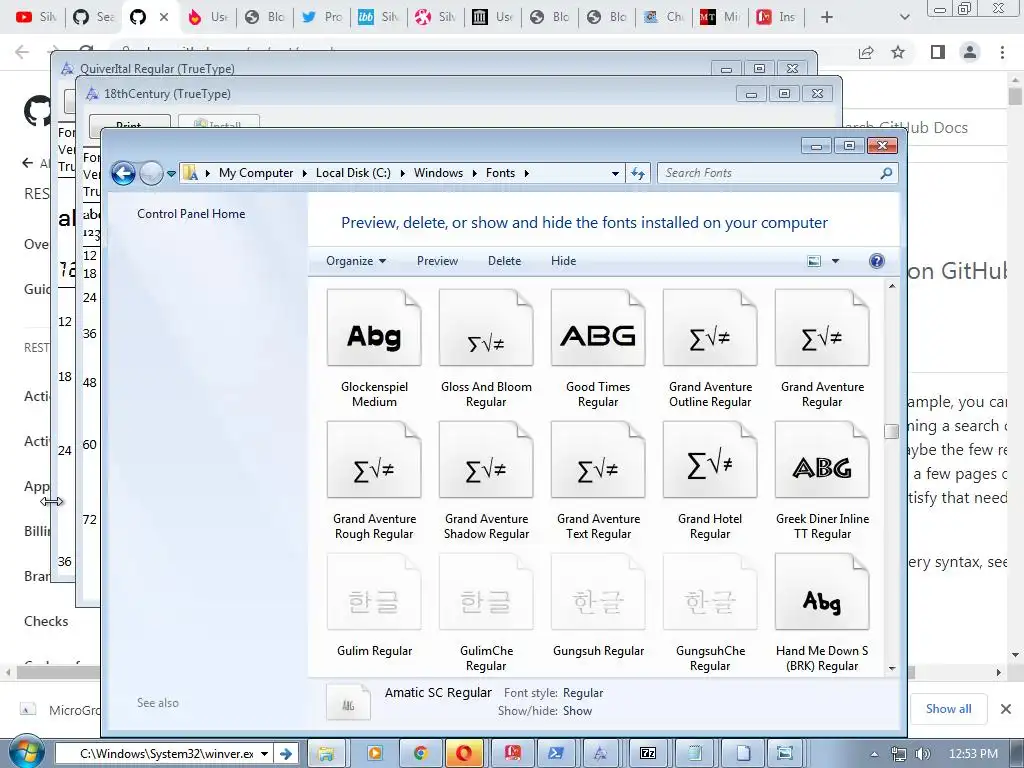Viewport: 1024px width, 768px height.
Task: Select the Gloss And Bloom Regular font
Action: 486,349
